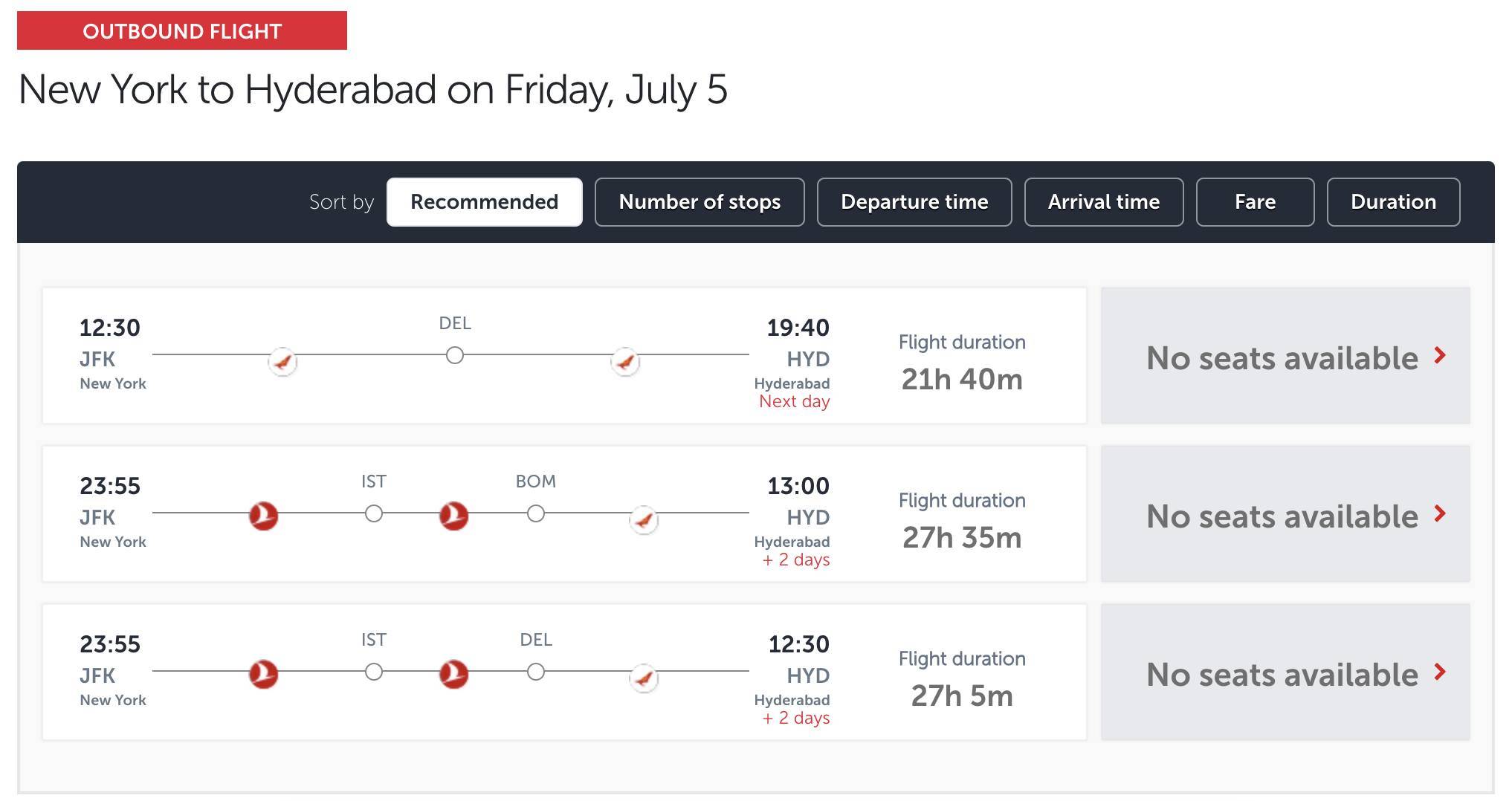1512x801 pixels.
Task: Click second Air India icon on 12:30 flight
Action: pyautogui.click(x=625, y=362)
